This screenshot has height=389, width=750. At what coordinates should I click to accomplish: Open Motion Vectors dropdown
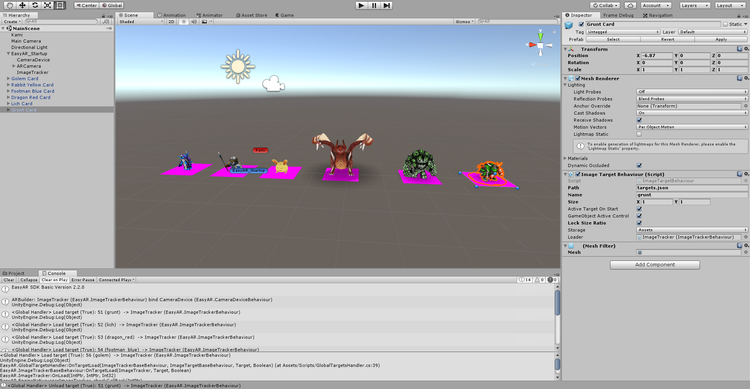click(692, 127)
